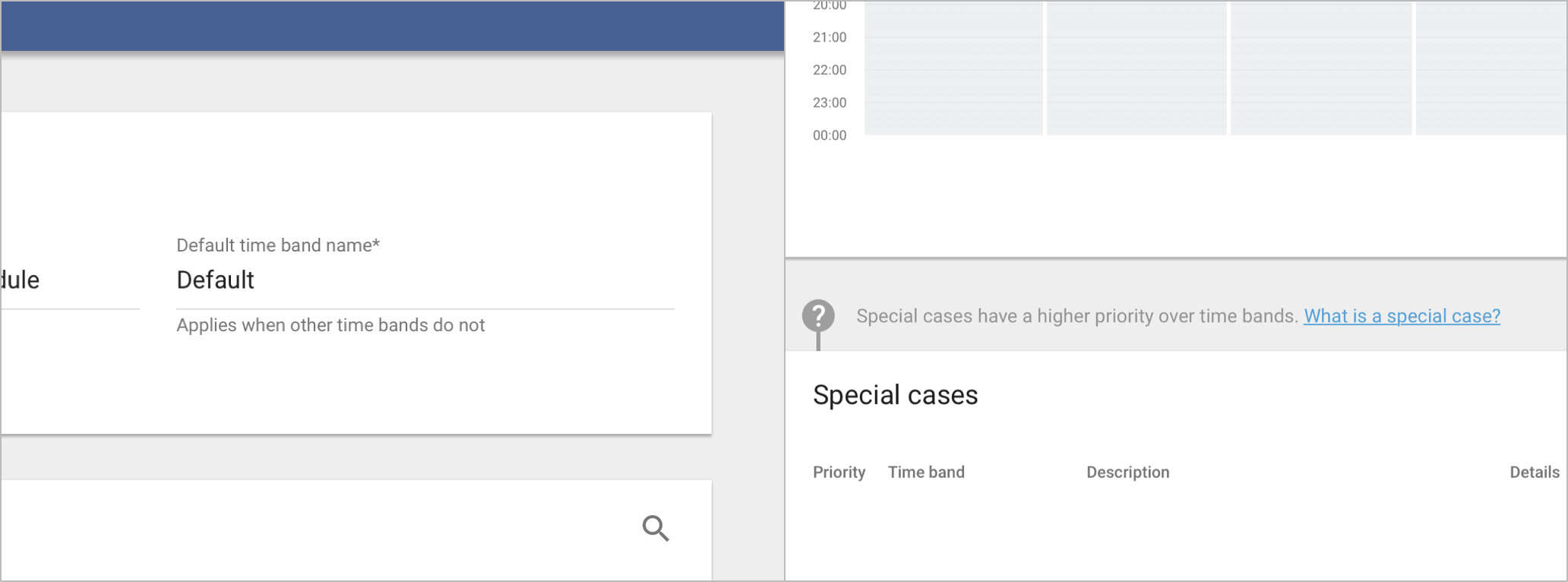
Task: Sort by the Priority column header
Action: pyautogui.click(x=839, y=472)
